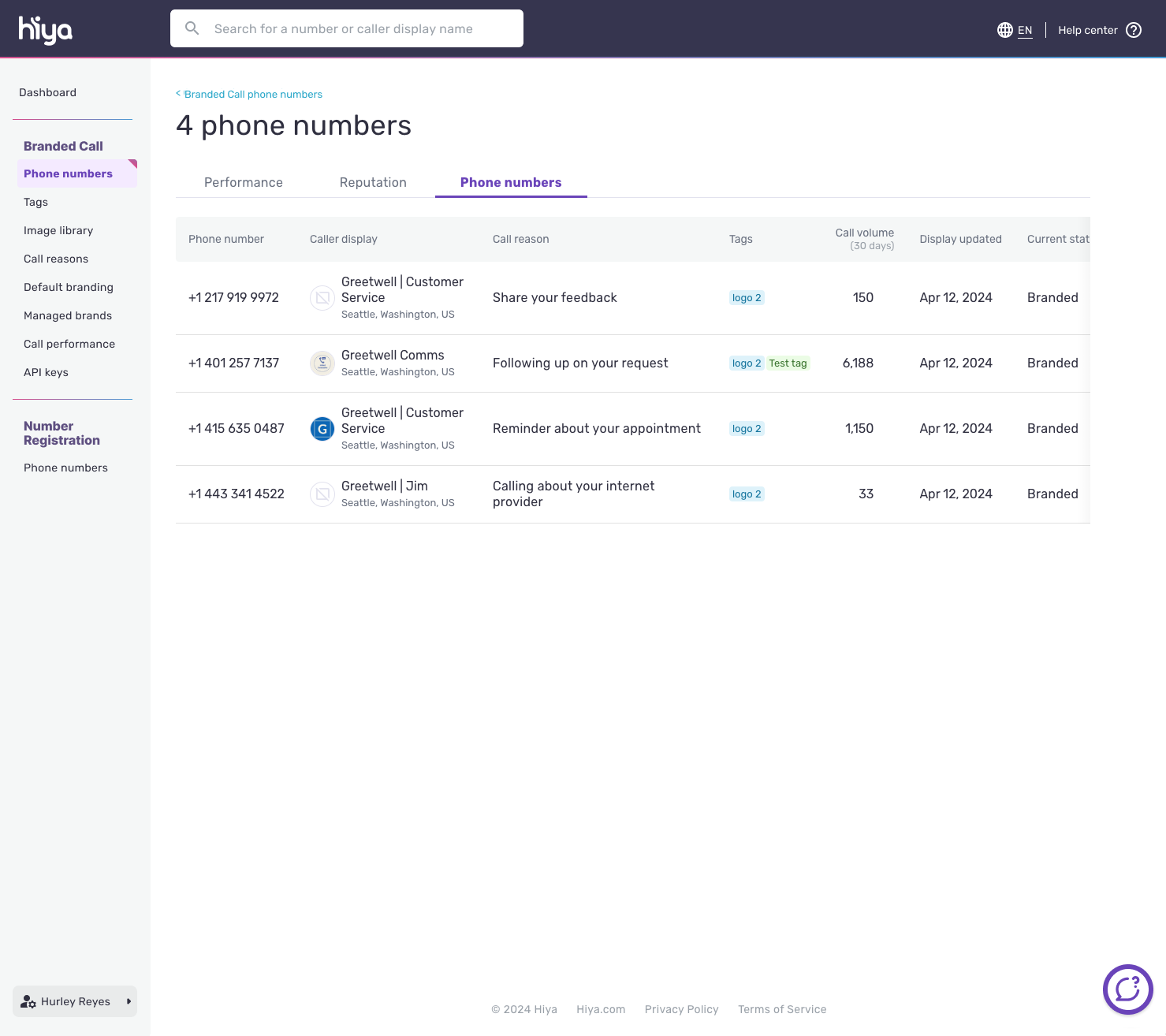Viewport: 1166px width, 1036px height.
Task: Click the logo 2 tag for +1 443 341 4522
Action: click(747, 494)
